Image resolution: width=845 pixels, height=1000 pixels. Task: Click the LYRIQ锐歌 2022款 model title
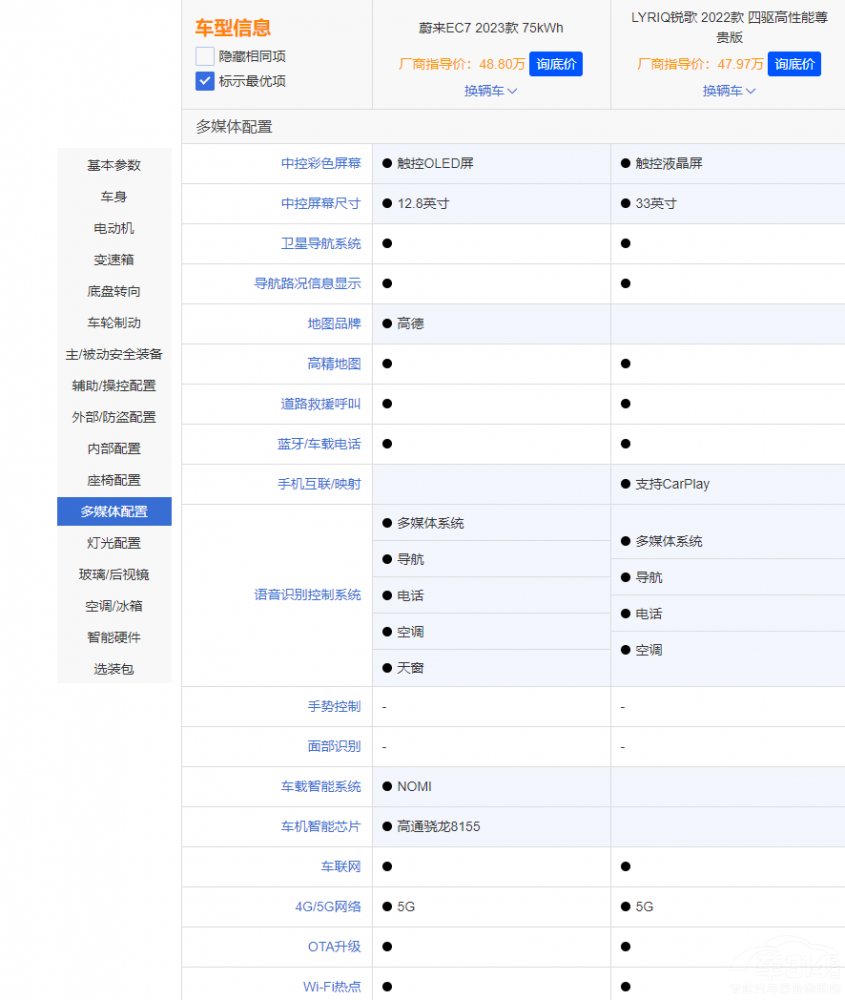(x=729, y=27)
